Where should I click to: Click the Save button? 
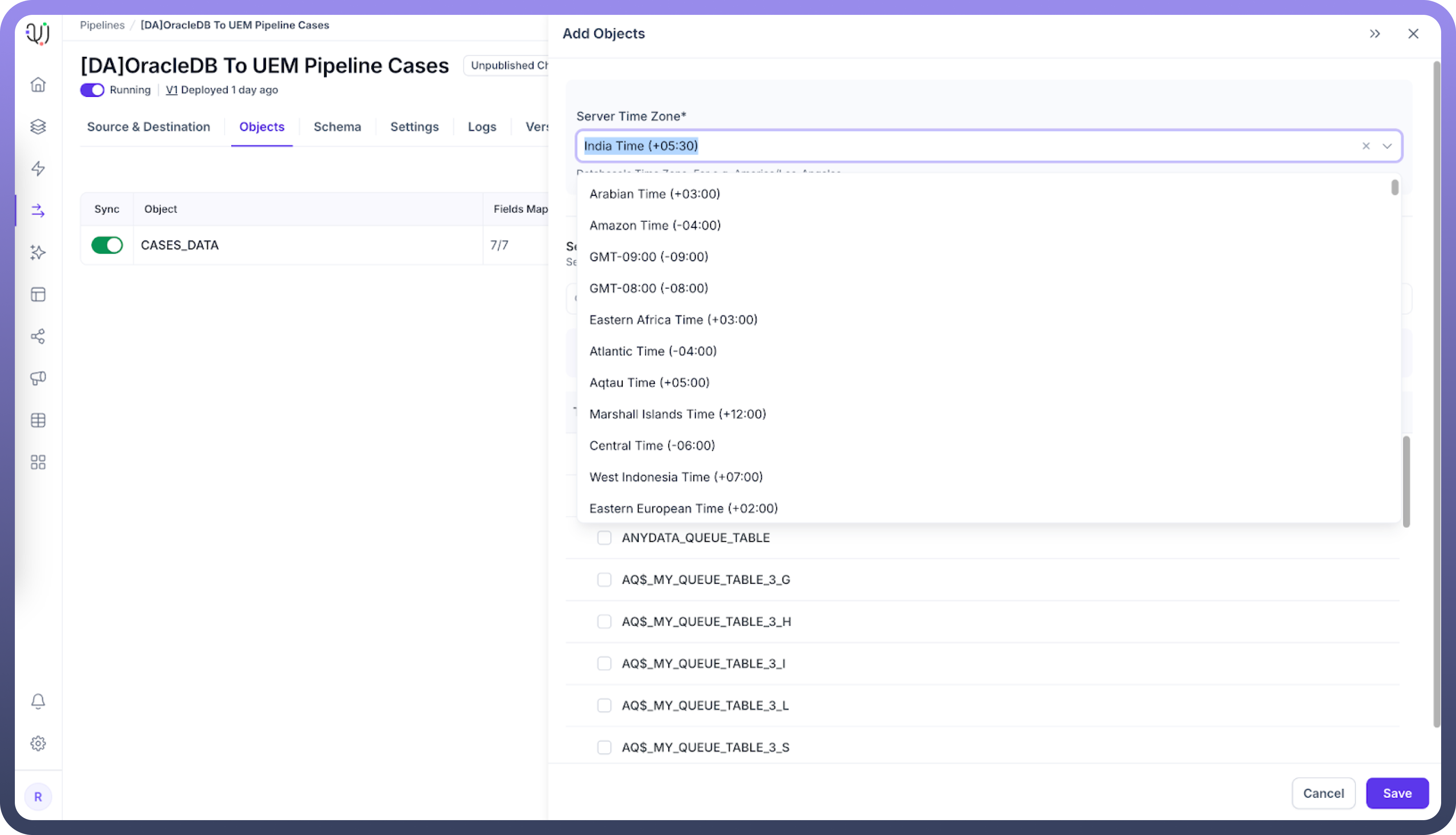(1396, 793)
